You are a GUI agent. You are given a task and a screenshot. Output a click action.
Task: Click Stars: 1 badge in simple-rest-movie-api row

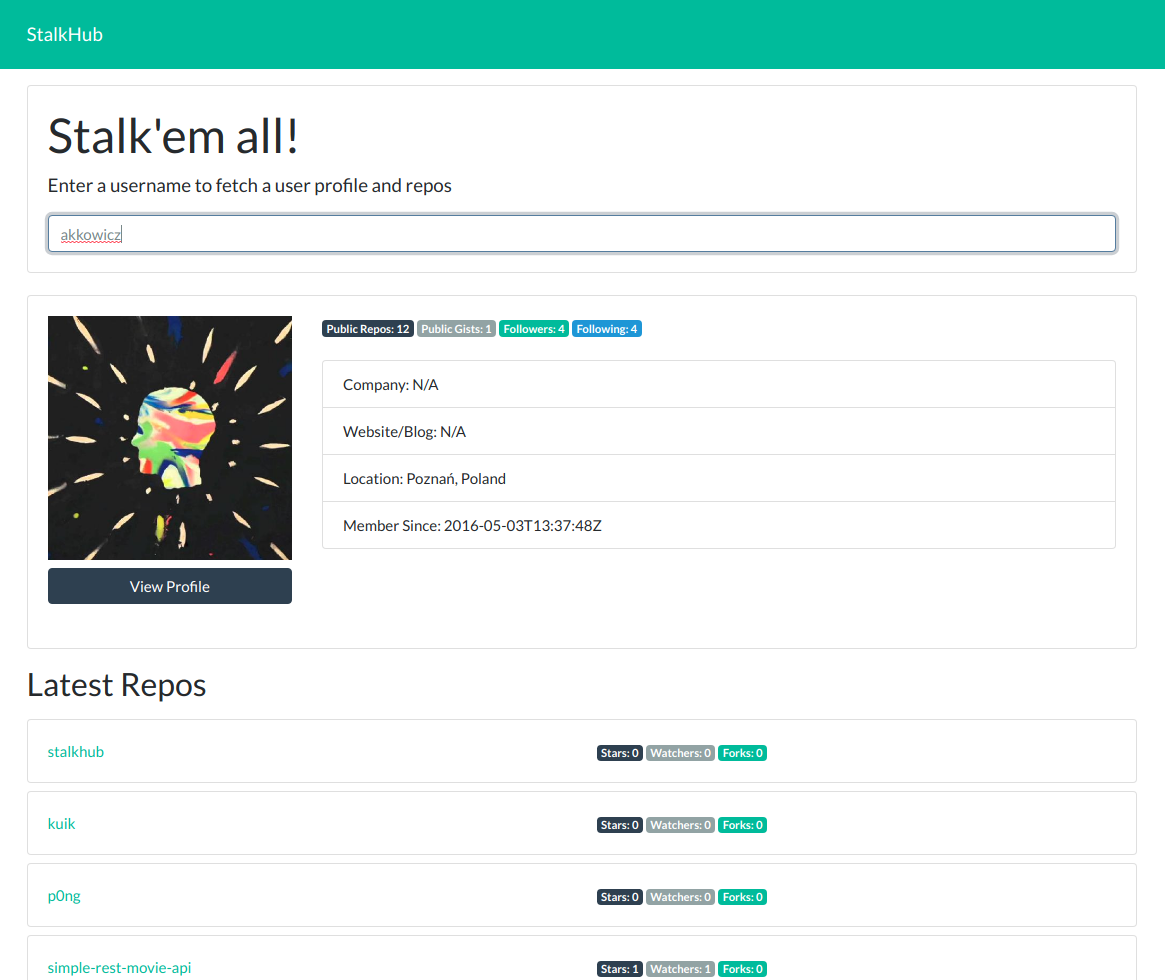[x=620, y=970]
